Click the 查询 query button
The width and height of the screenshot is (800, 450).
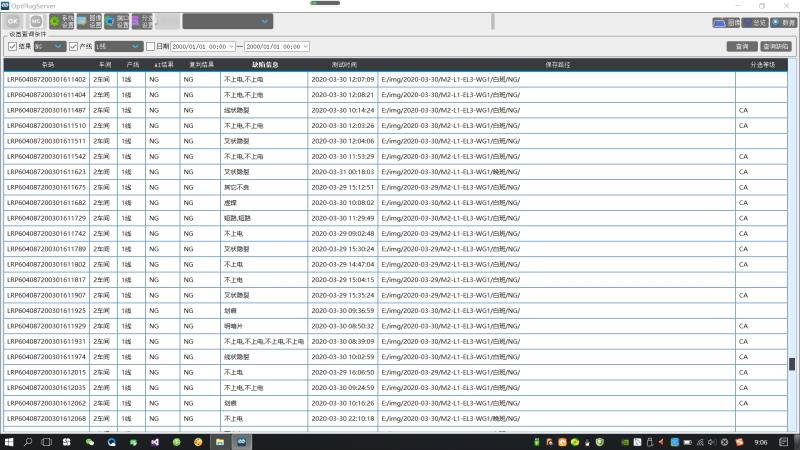click(x=742, y=46)
